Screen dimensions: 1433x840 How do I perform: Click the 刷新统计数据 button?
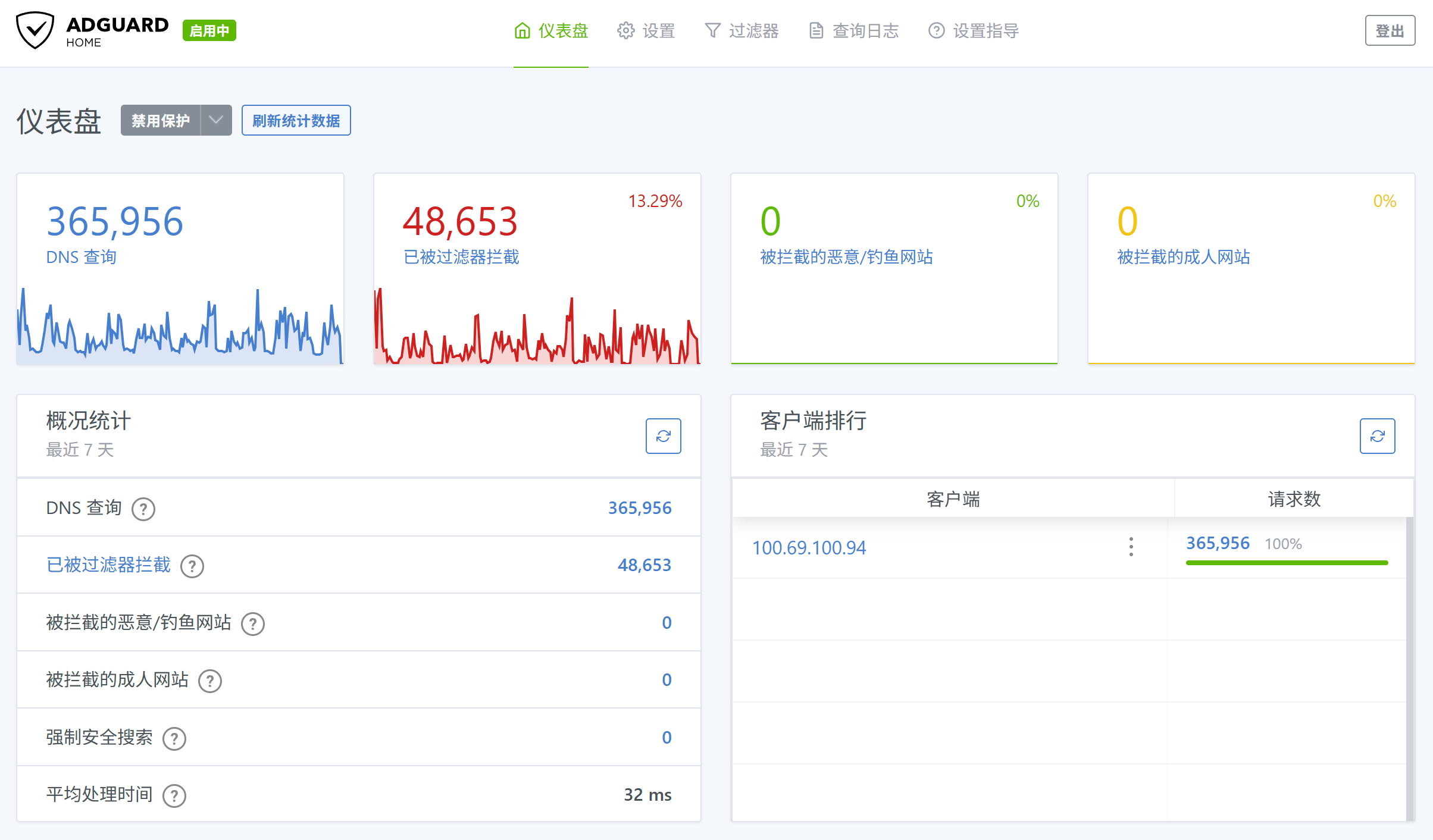[296, 120]
